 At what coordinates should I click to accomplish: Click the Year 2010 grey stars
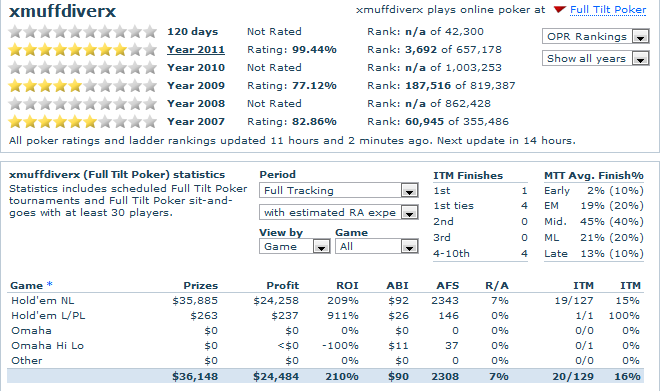(82, 68)
